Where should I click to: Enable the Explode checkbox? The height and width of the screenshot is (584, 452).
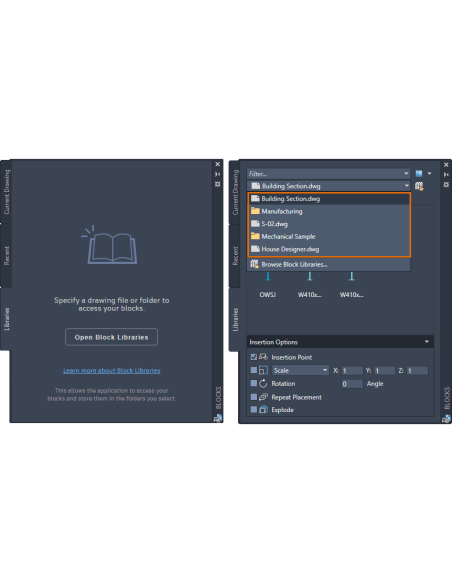[254, 410]
